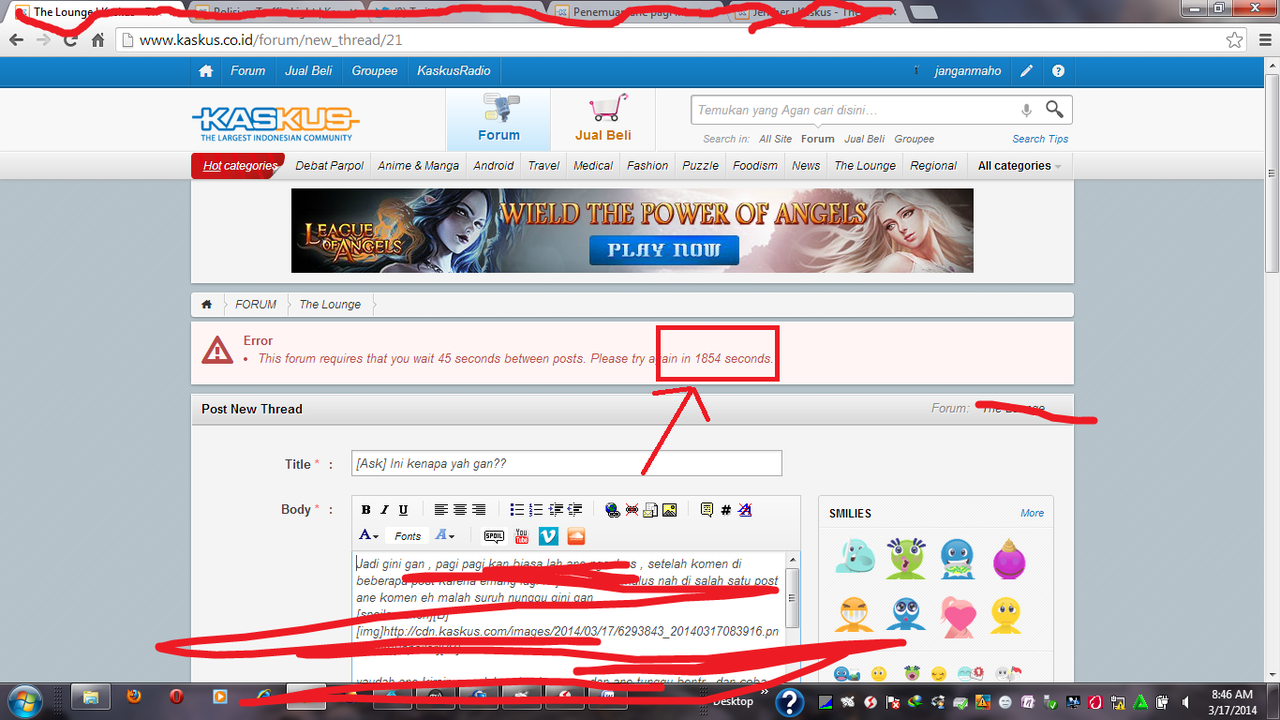Image resolution: width=1280 pixels, height=720 pixels.
Task: Insert the pink heart smiley
Action: click(x=960, y=617)
